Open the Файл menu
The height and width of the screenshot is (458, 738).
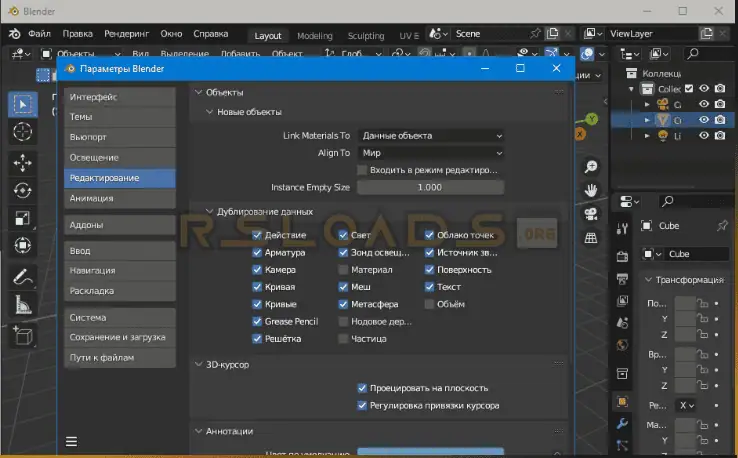[40, 34]
